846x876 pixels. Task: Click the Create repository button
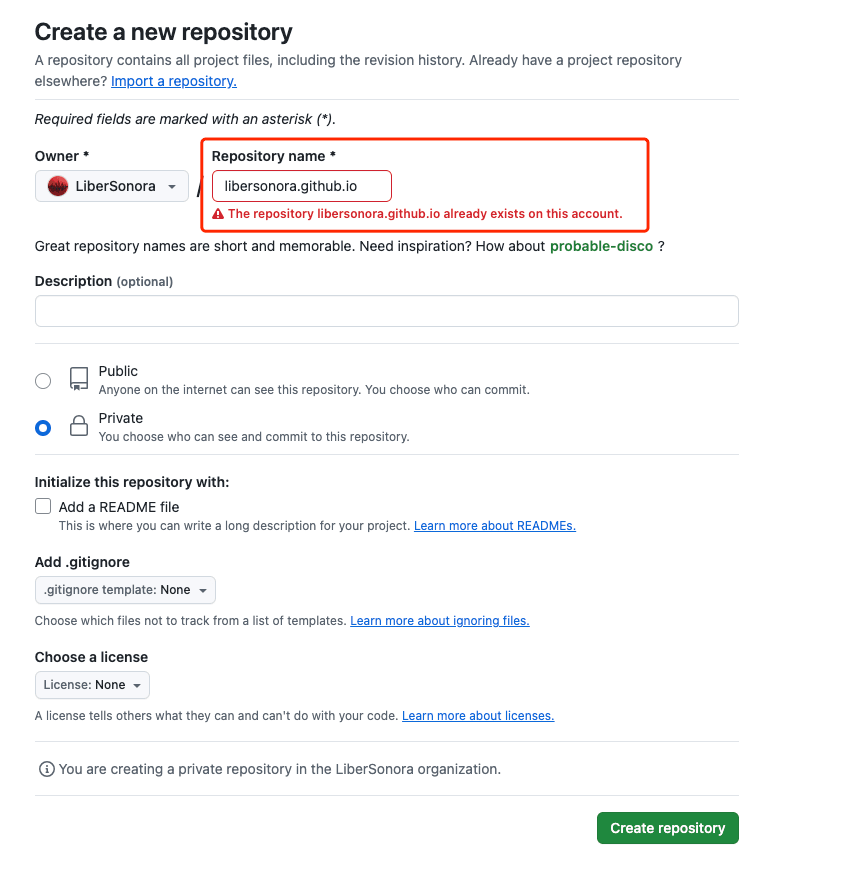(668, 828)
